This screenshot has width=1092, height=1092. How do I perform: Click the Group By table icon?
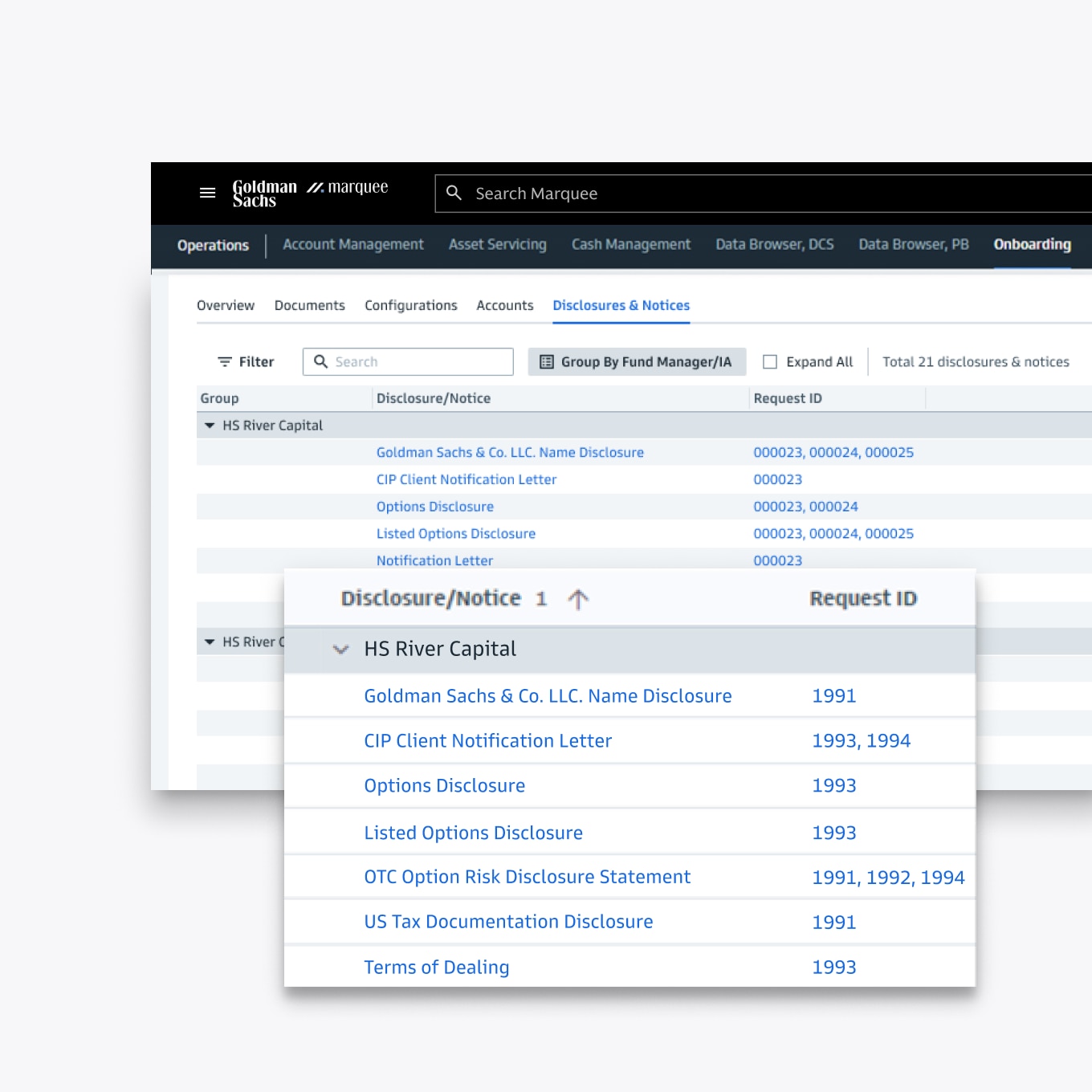click(x=547, y=362)
